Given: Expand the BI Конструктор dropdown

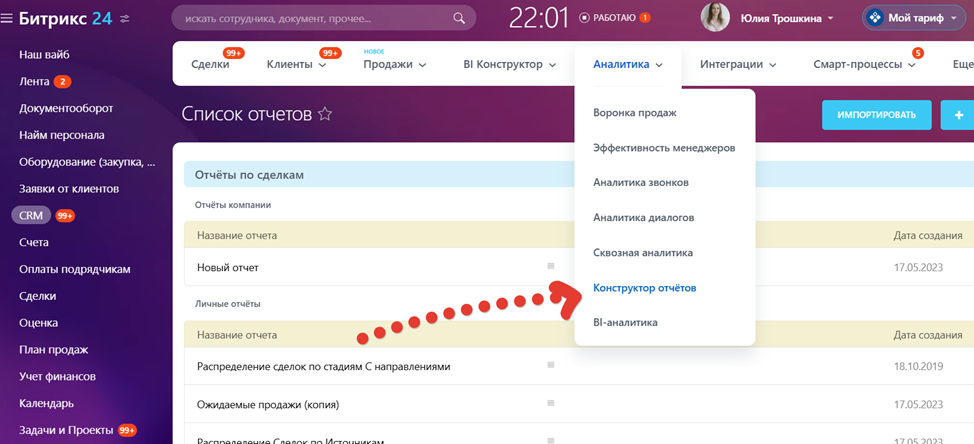Looking at the screenshot, I should 552,65.
